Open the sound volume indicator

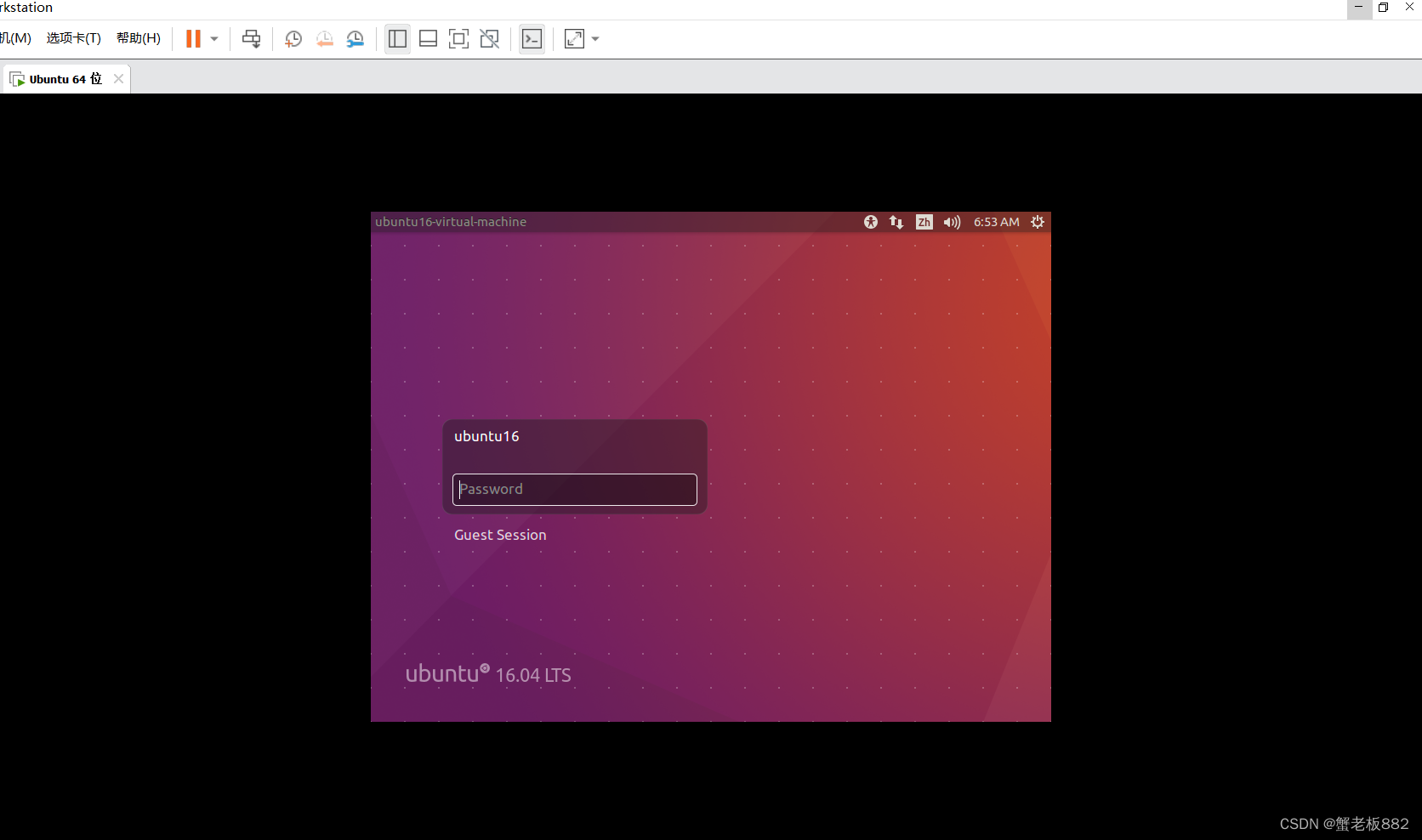tap(952, 222)
